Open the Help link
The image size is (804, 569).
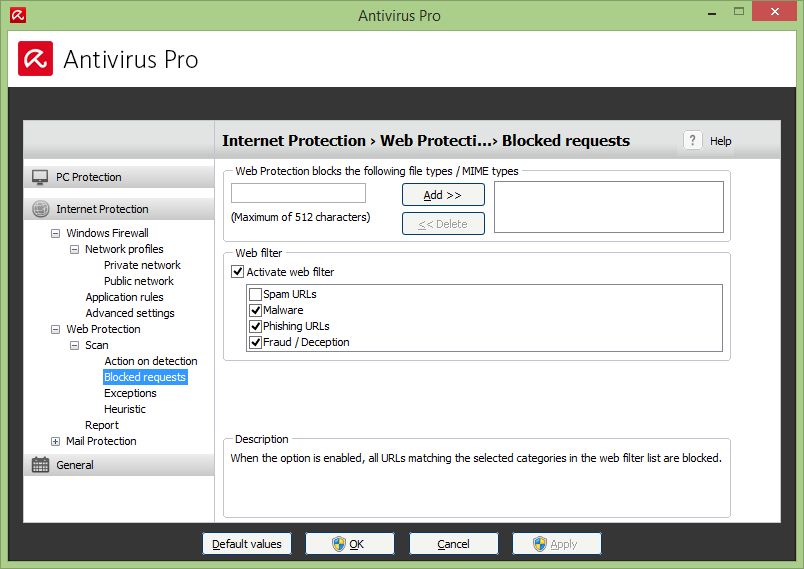point(720,141)
